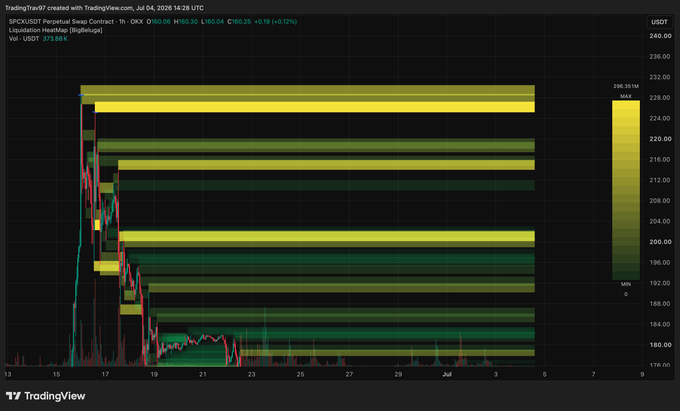The image size is (680, 411).
Task: Click the 23 date label on time axis
Action: (252, 374)
